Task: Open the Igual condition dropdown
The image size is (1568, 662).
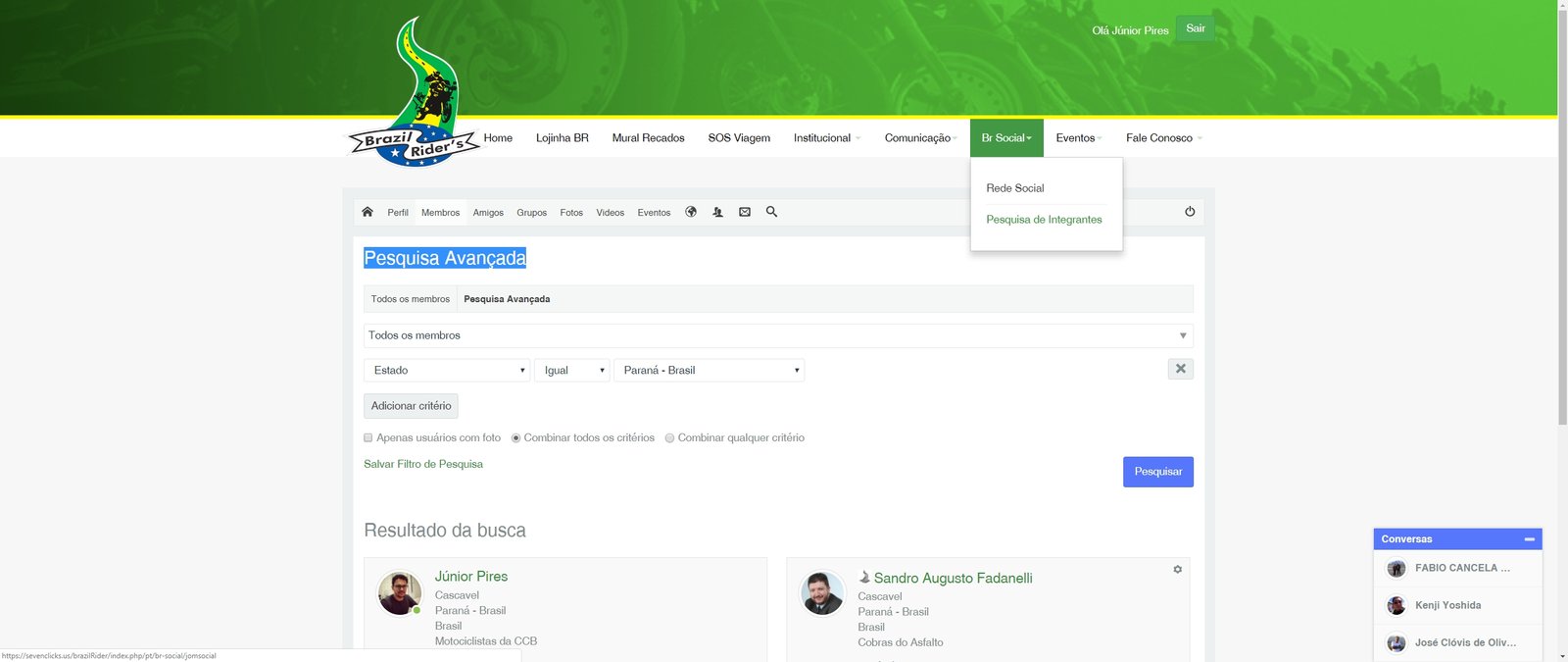Action: point(572,370)
